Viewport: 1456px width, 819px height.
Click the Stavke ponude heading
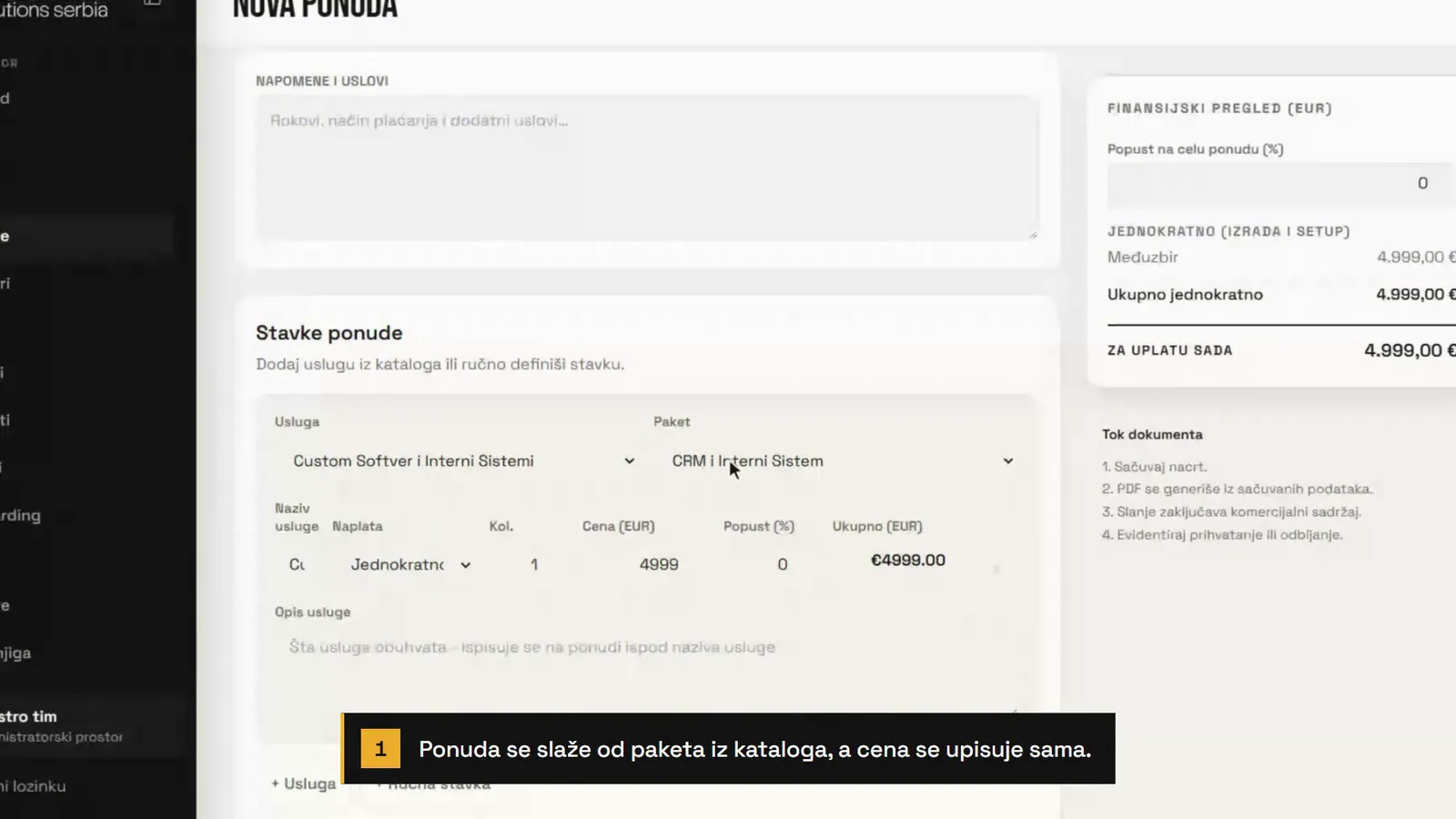[x=329, y=333]
